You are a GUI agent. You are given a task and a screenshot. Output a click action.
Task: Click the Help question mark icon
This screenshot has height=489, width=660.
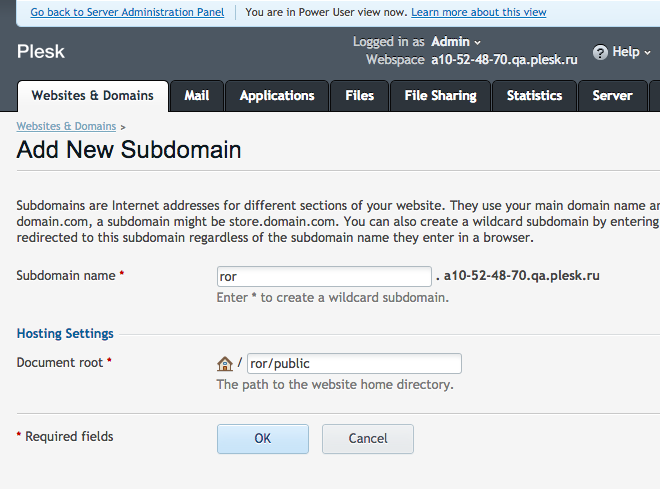[x=600, y=53]
